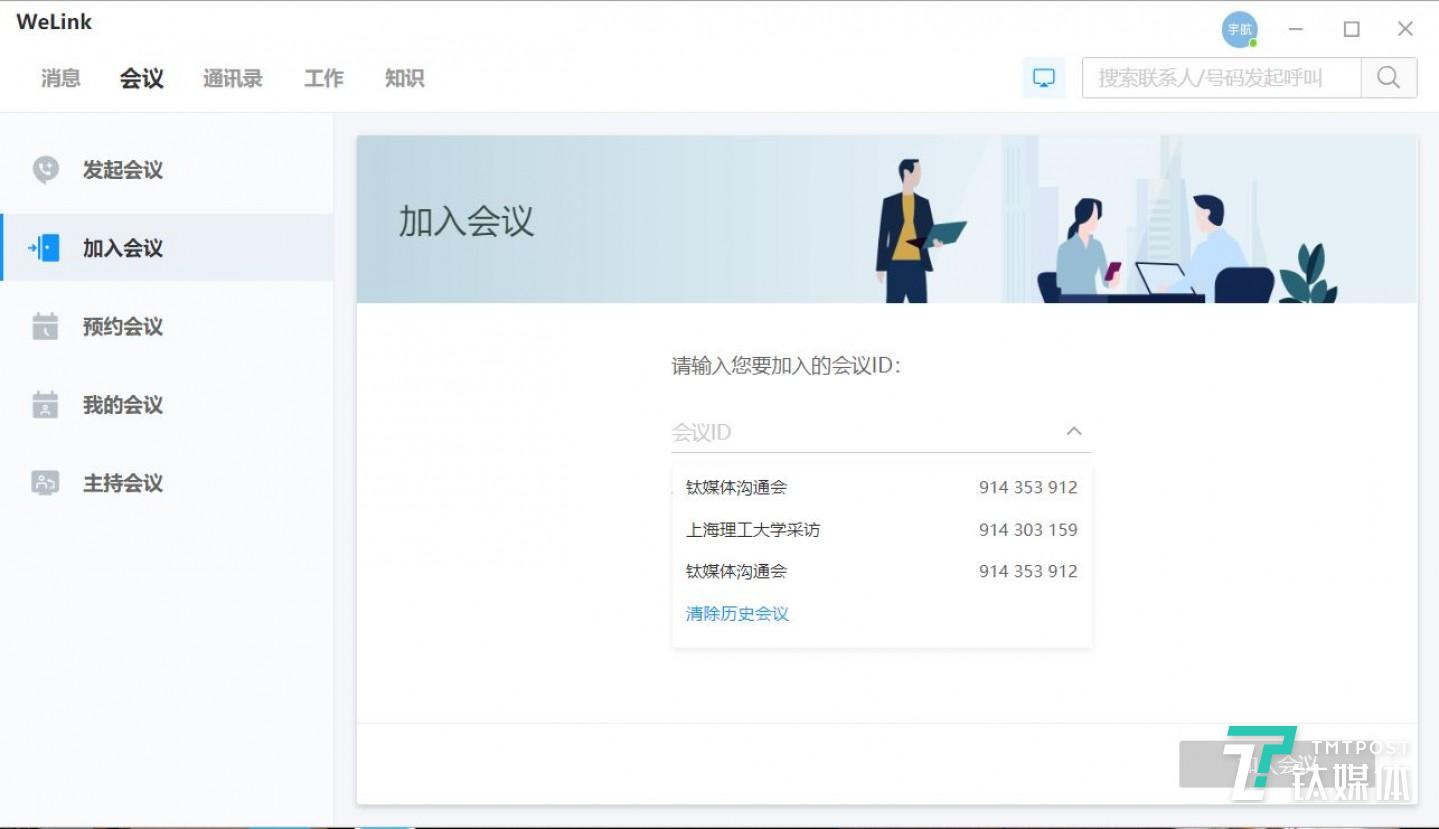Open the 知识 tab
The width and height of the screenshot is (1439, 829).
coord(403,78)
